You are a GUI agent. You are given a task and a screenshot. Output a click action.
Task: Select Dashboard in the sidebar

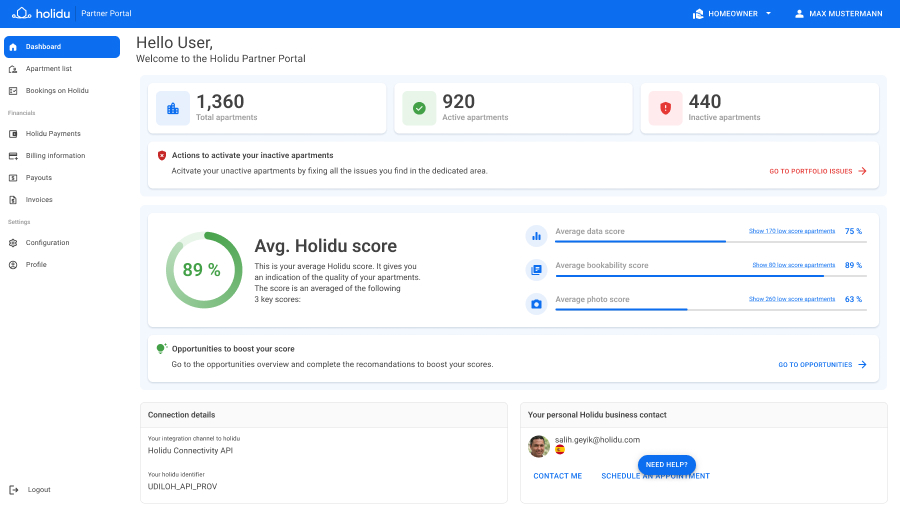click(62, 46)
